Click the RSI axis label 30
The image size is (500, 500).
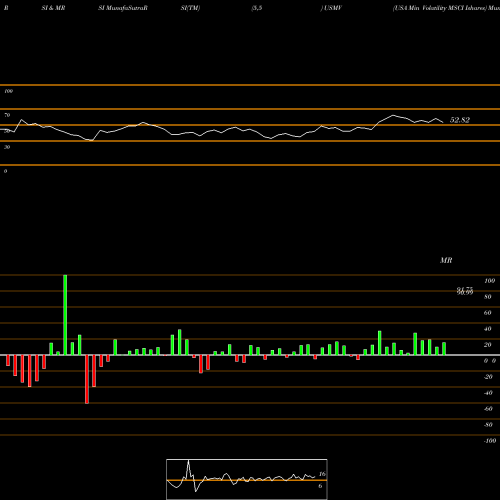click(x=7, y=147)
